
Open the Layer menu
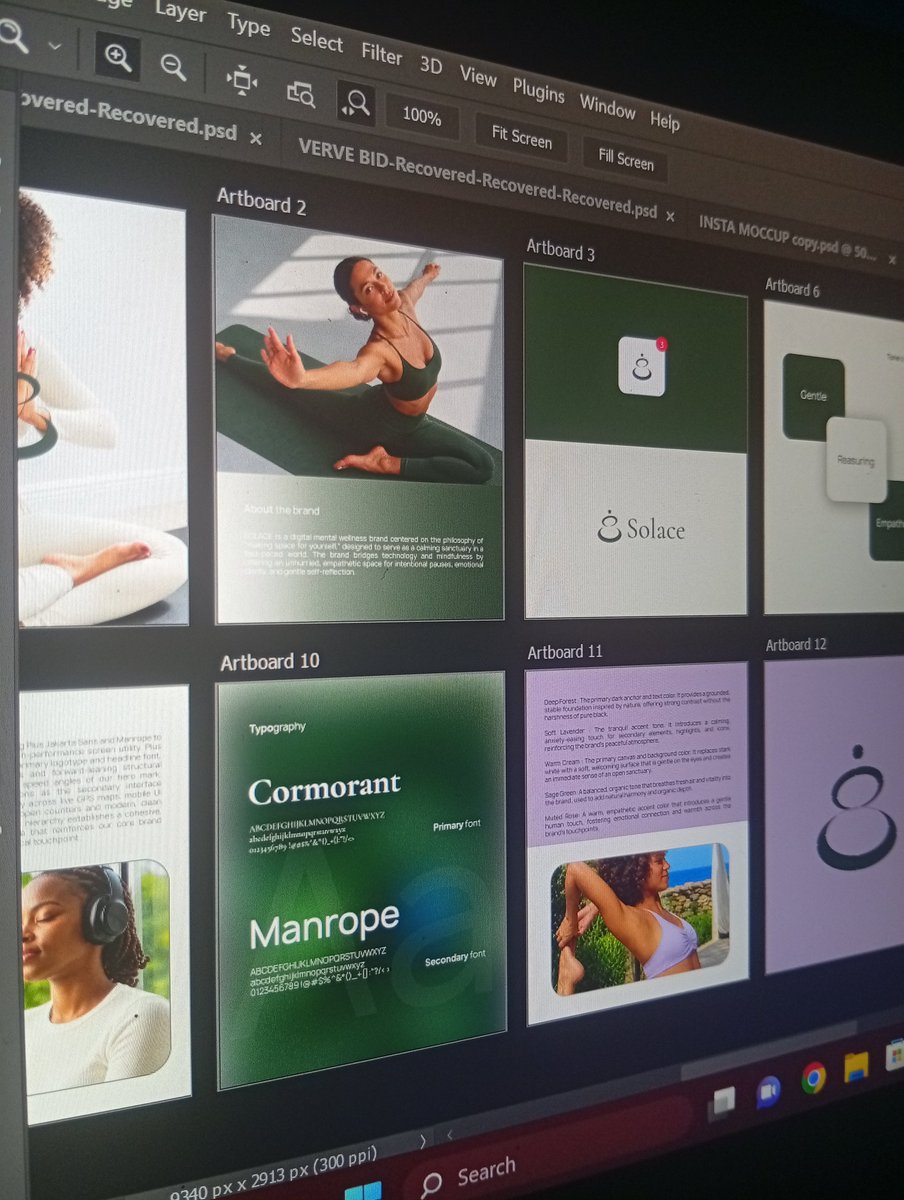pyautogui.click(x=181, y=12)
